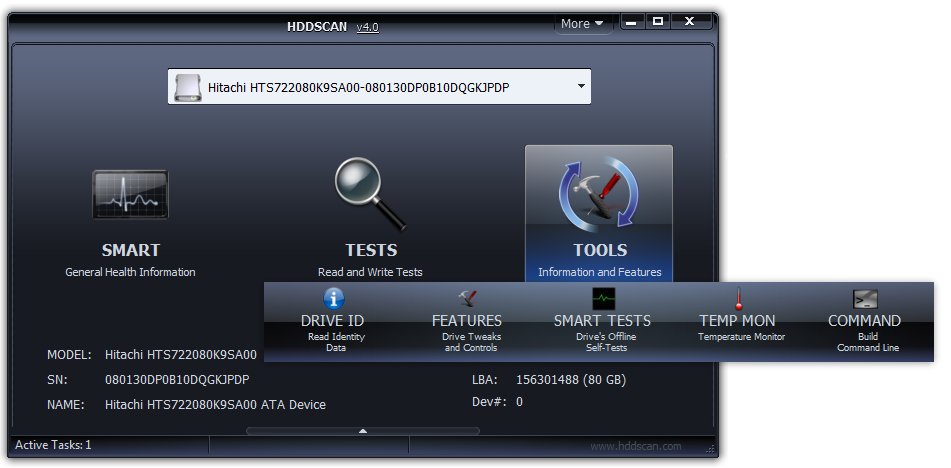Select FEATURES menu label
This screenshot has height=468, width=951.
[467, 321]
